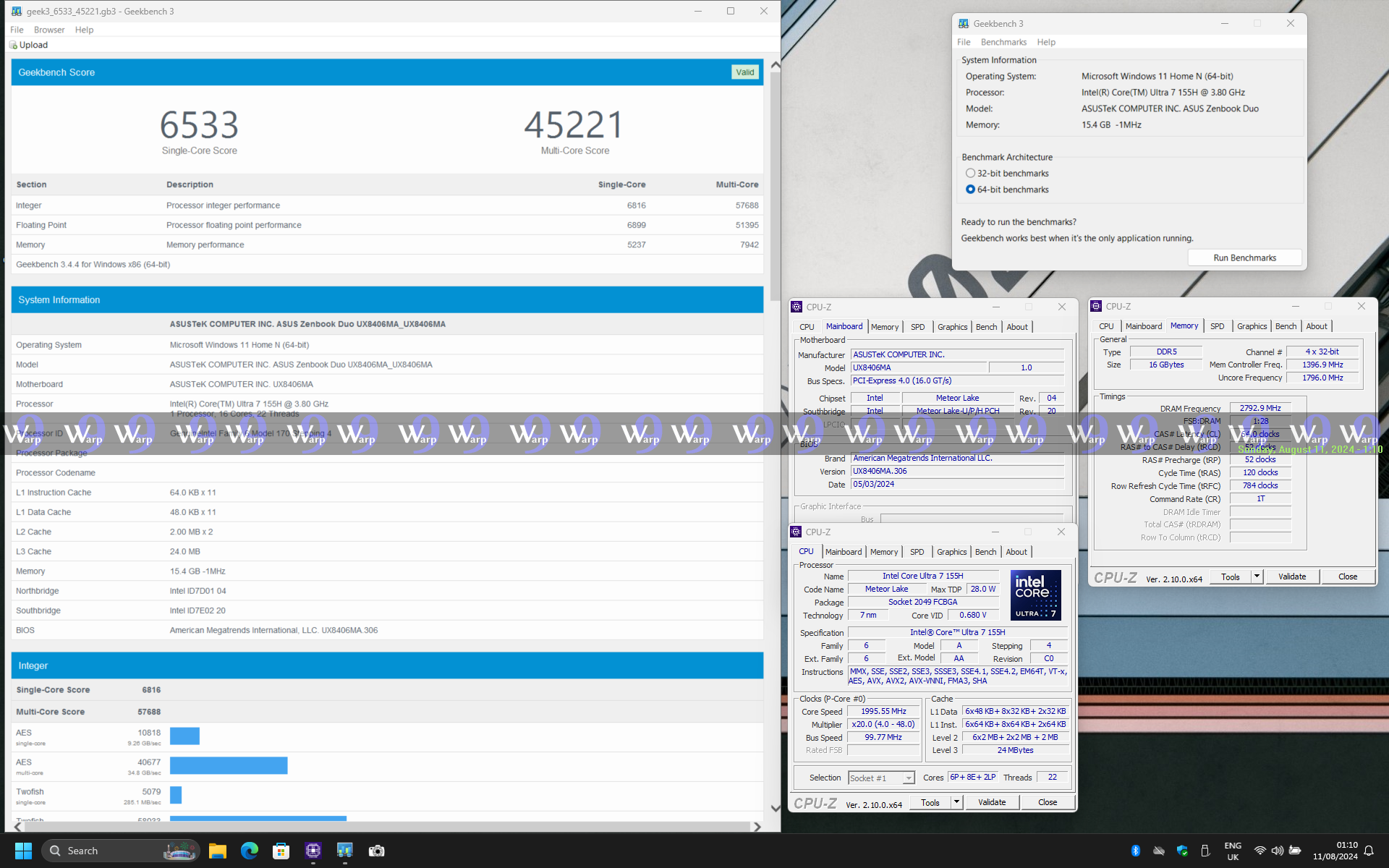1389x868 pixels.
Task: Click Close in the CPU-Z Memory window
Action: 1348,576
